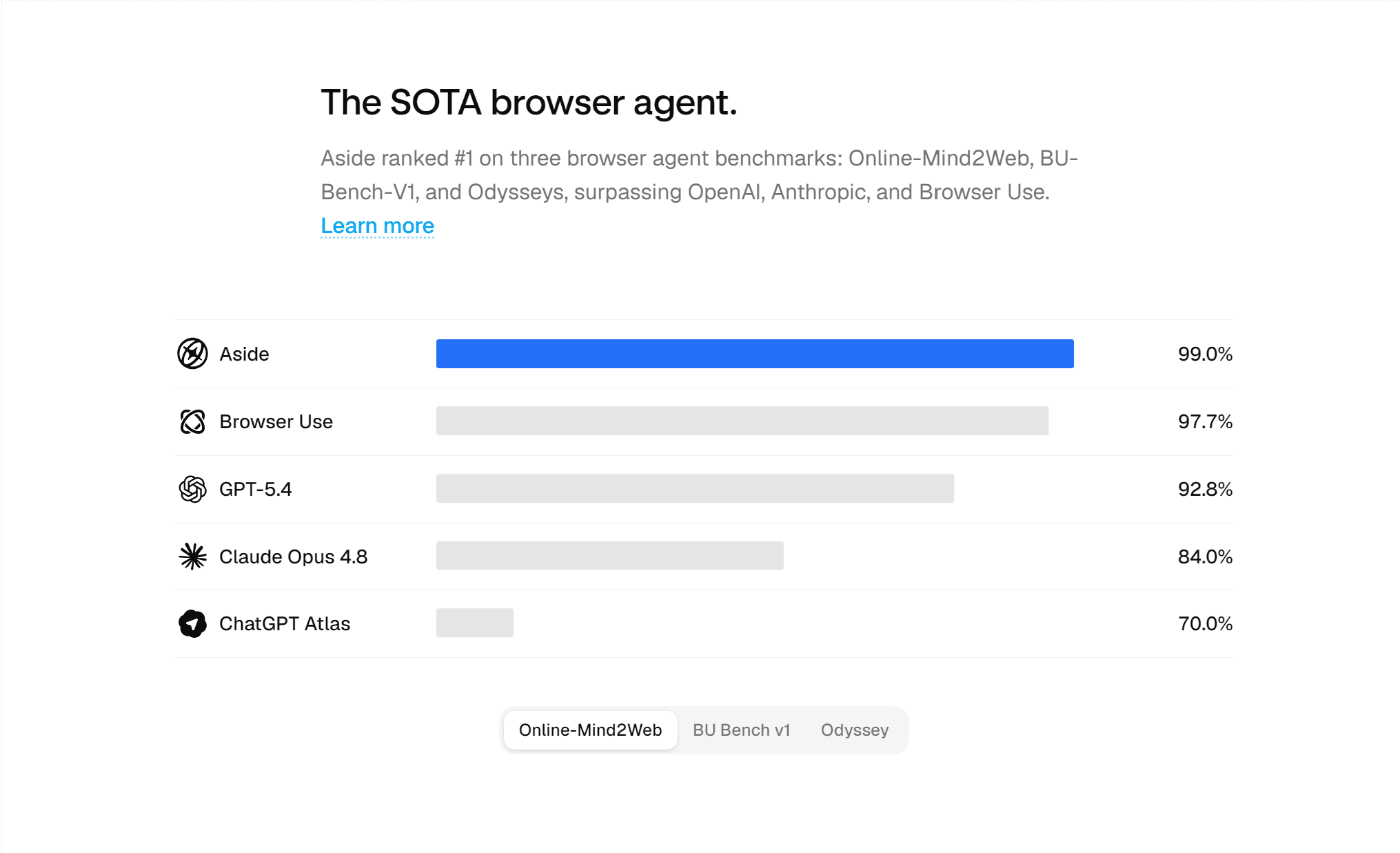The width and height of the screenshot is (1400, 853).
Task: Click the Claude Opus 4.8 score bar
Action: click(x=610, y=556)
